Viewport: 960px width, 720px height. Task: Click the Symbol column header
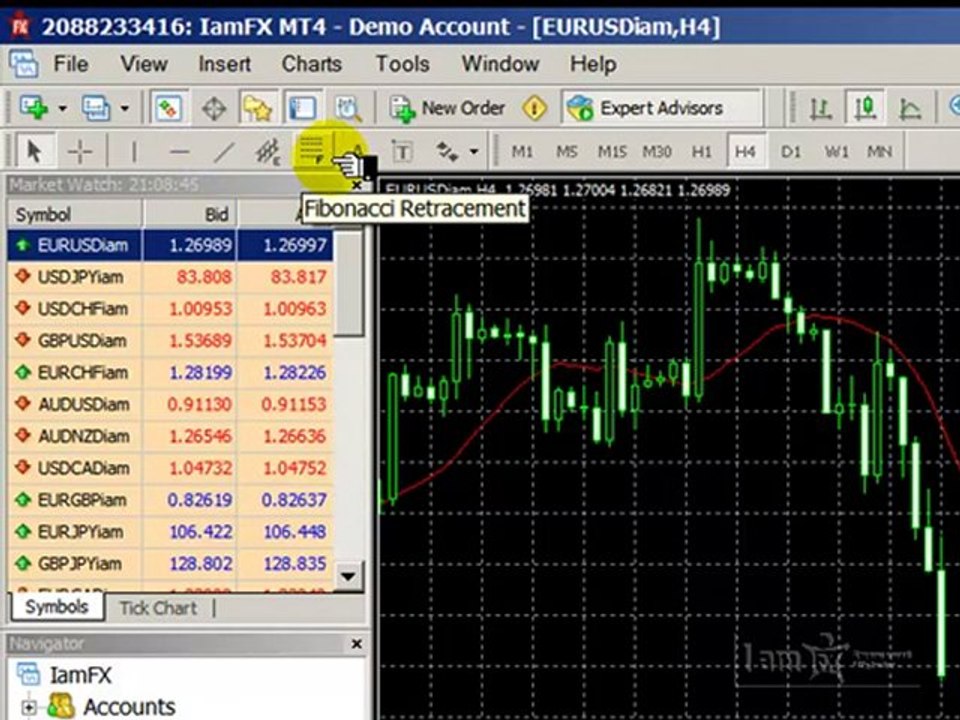pos(75,214)
